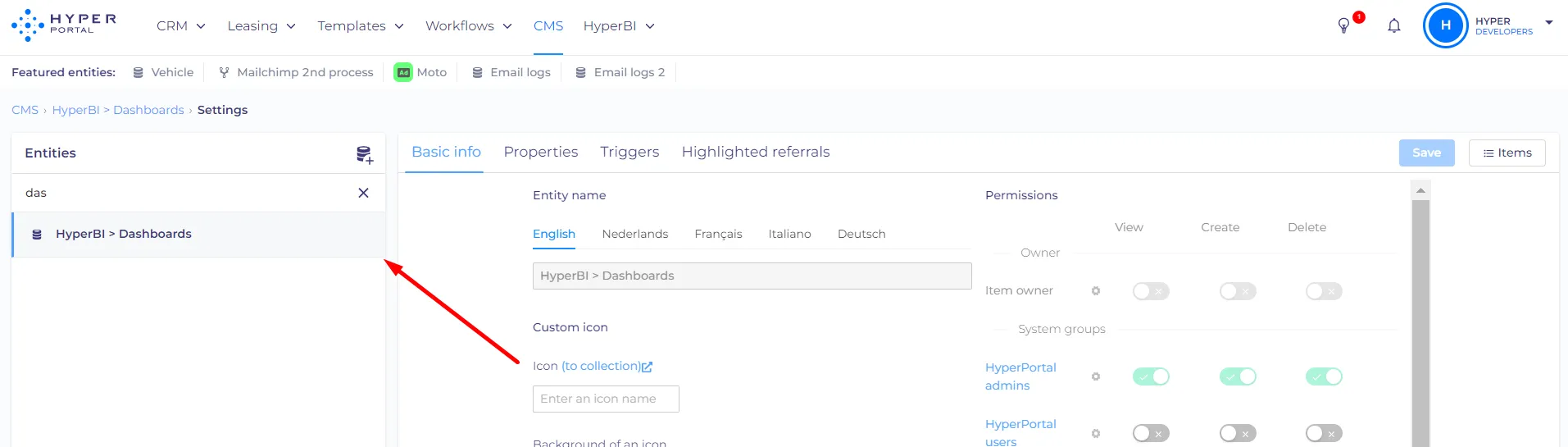Open HyperPortal admins permission gear settings

pos(1096,376)
